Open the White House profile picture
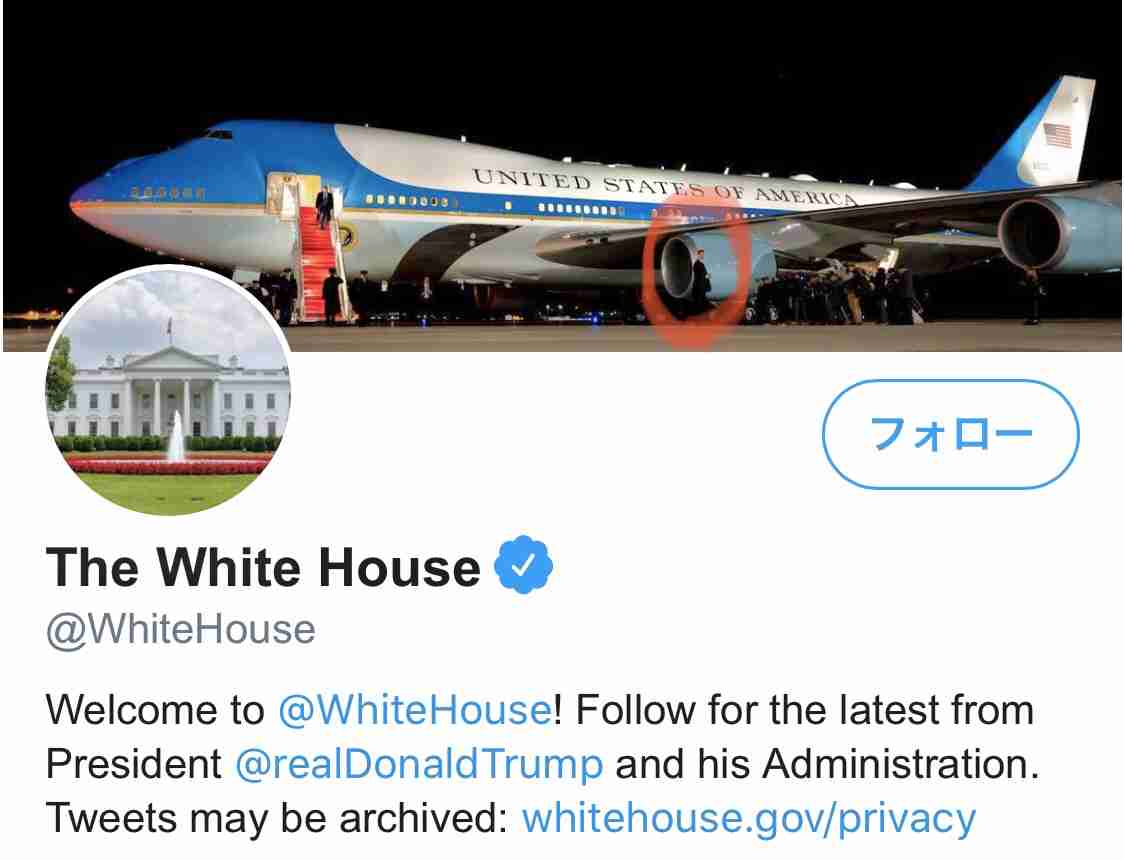Screen dimensions: 1124x860 [x=168, y=391]
